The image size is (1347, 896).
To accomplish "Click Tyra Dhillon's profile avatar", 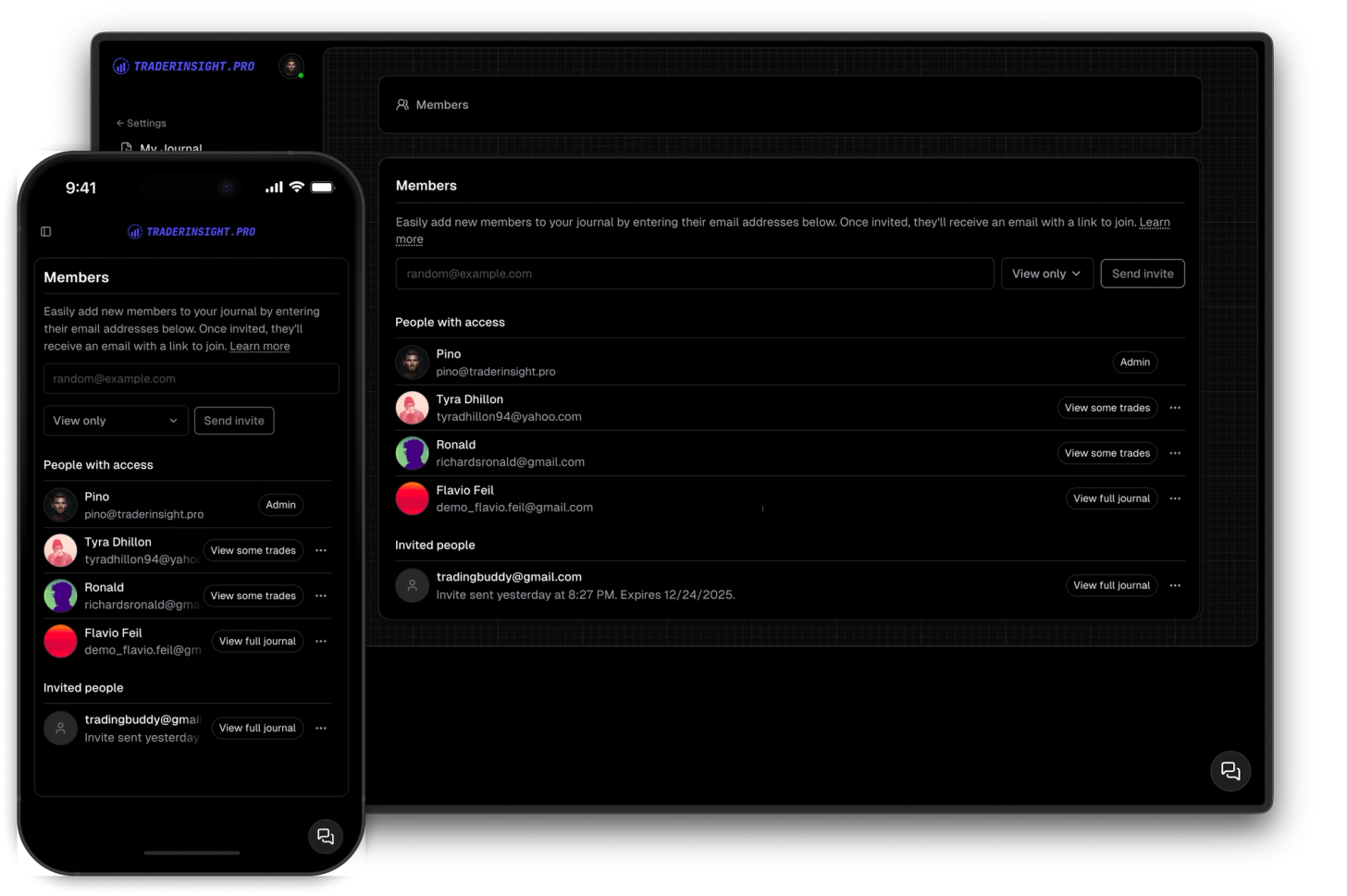I will [412, 407].
